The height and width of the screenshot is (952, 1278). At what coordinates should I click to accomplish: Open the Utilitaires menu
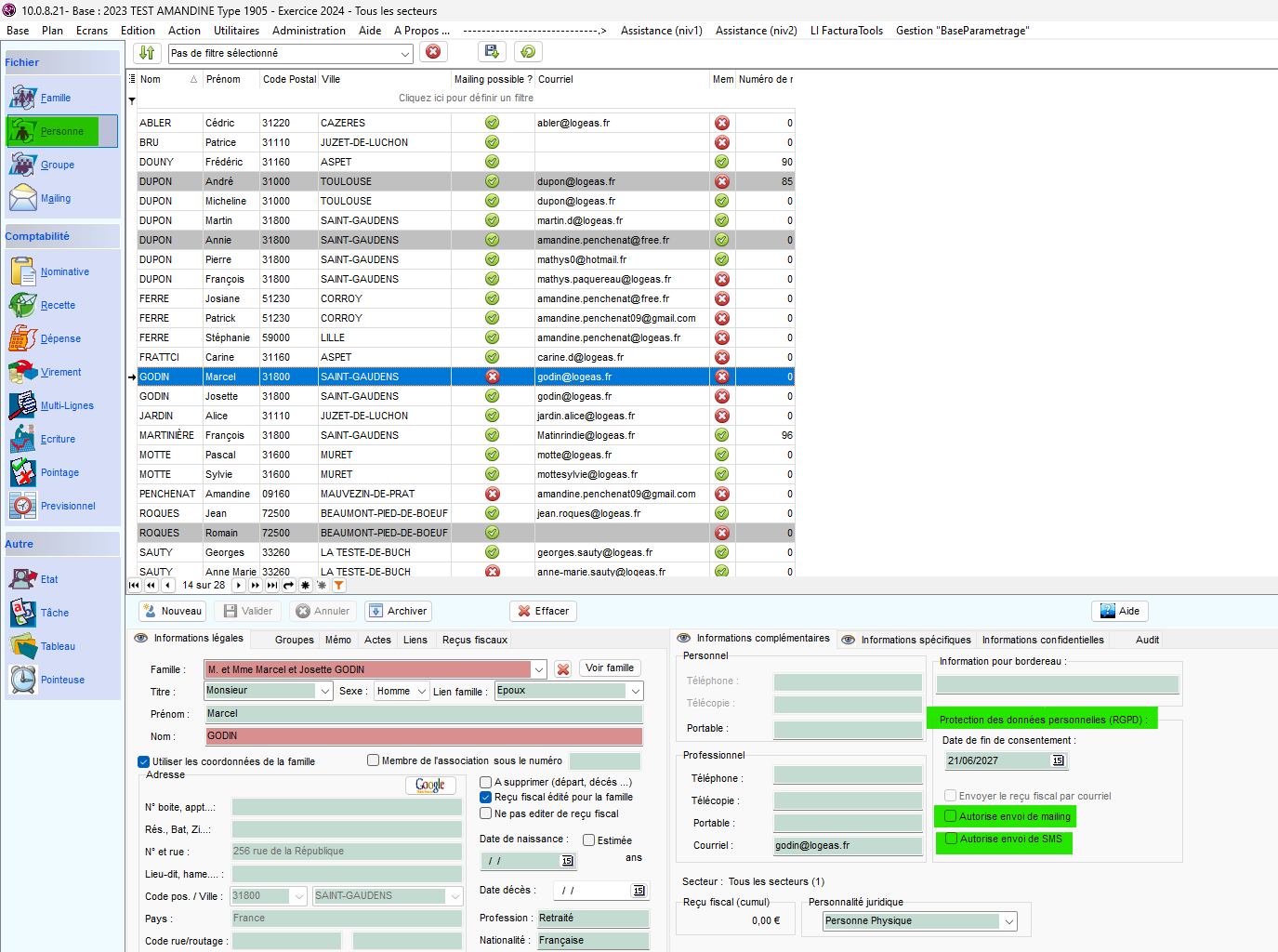click(x=236, y=31)
